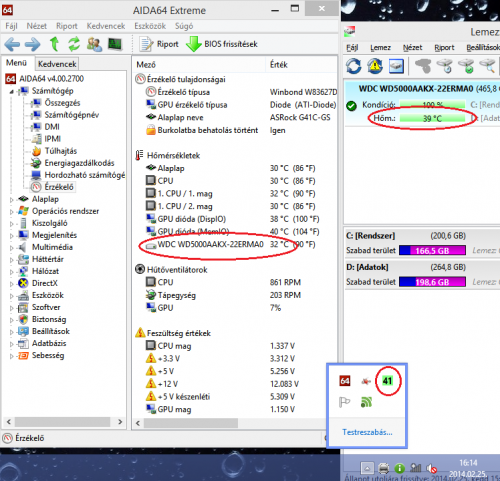Click the C: free space 166.5 GB bar
Image resolution: width=500 pixels, height=481 pixels.
(432, 250)
